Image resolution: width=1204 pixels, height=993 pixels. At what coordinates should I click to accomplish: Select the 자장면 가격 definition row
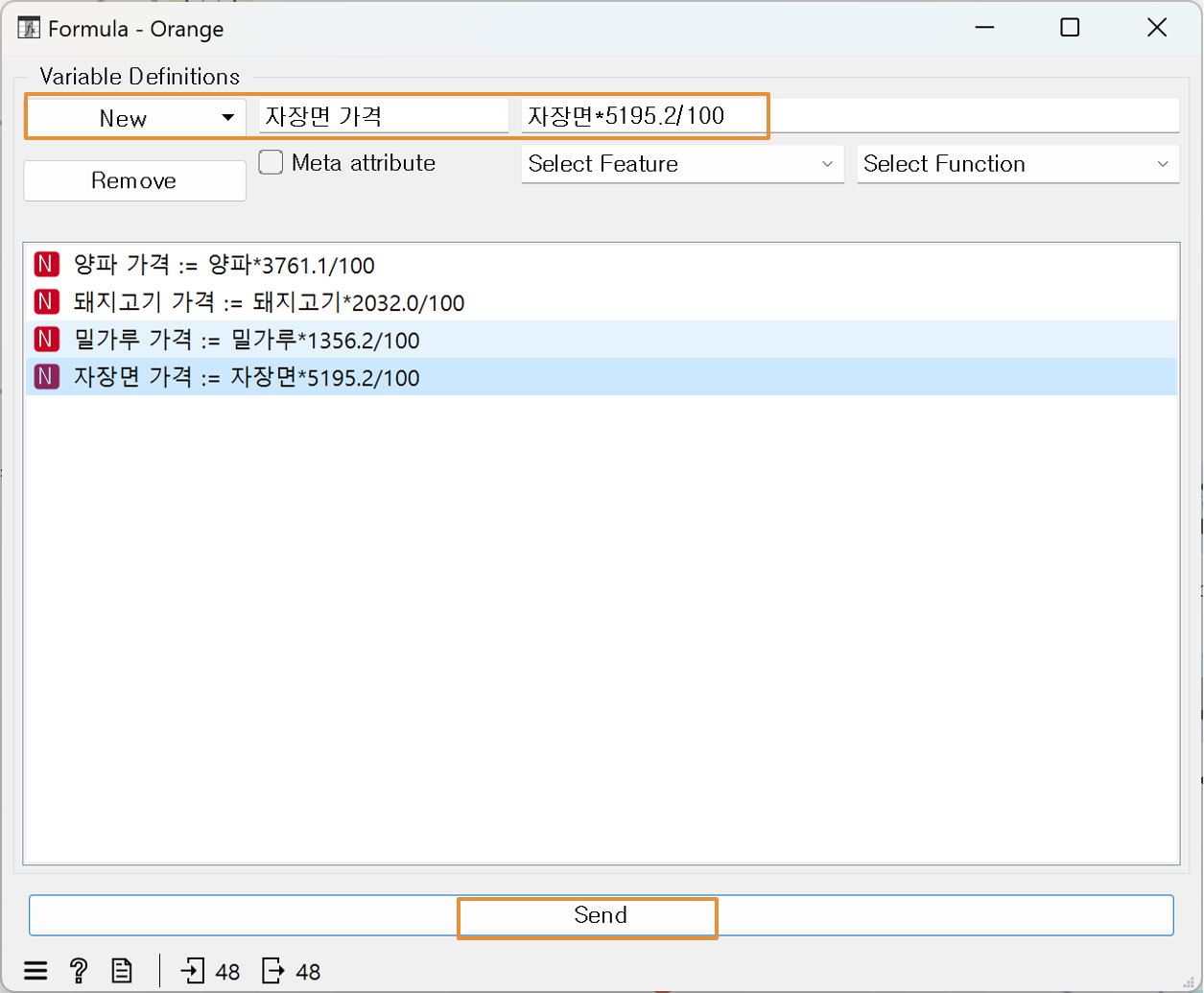[x=602, y=377]
